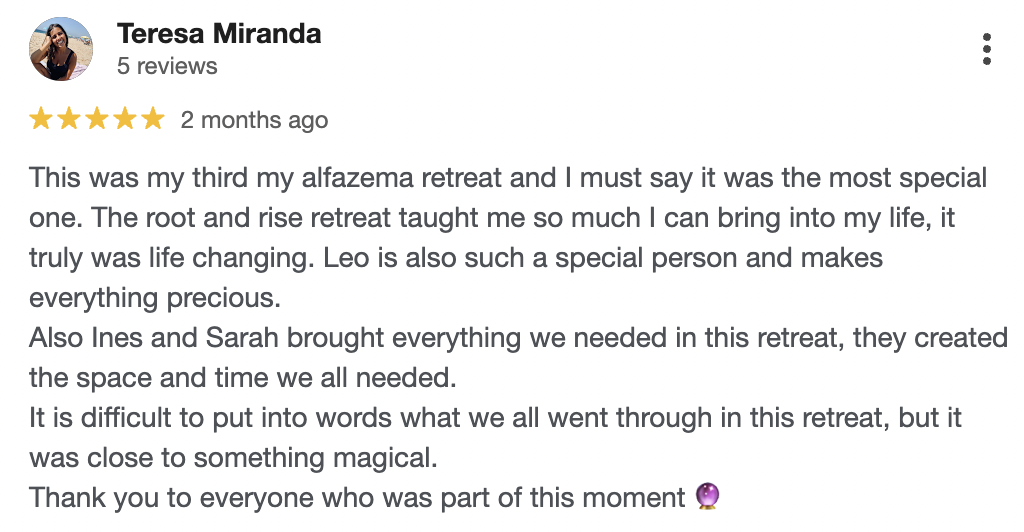Open the Teresa Miranda reviewer name link

[x=219, y=33]
